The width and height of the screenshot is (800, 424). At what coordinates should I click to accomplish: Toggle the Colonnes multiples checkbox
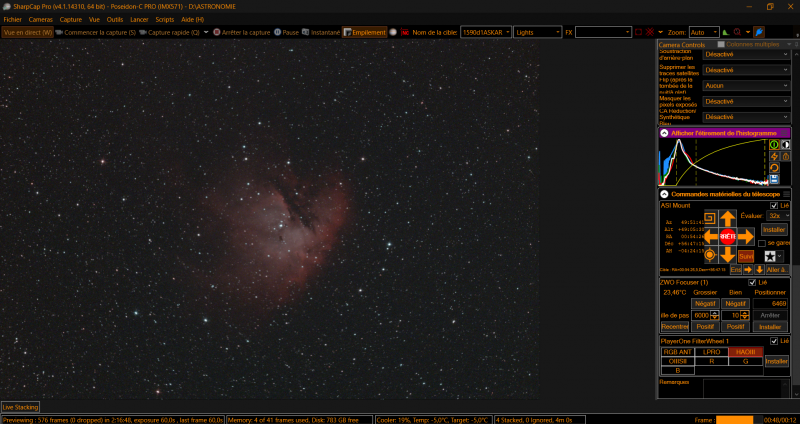coord(721,44)
